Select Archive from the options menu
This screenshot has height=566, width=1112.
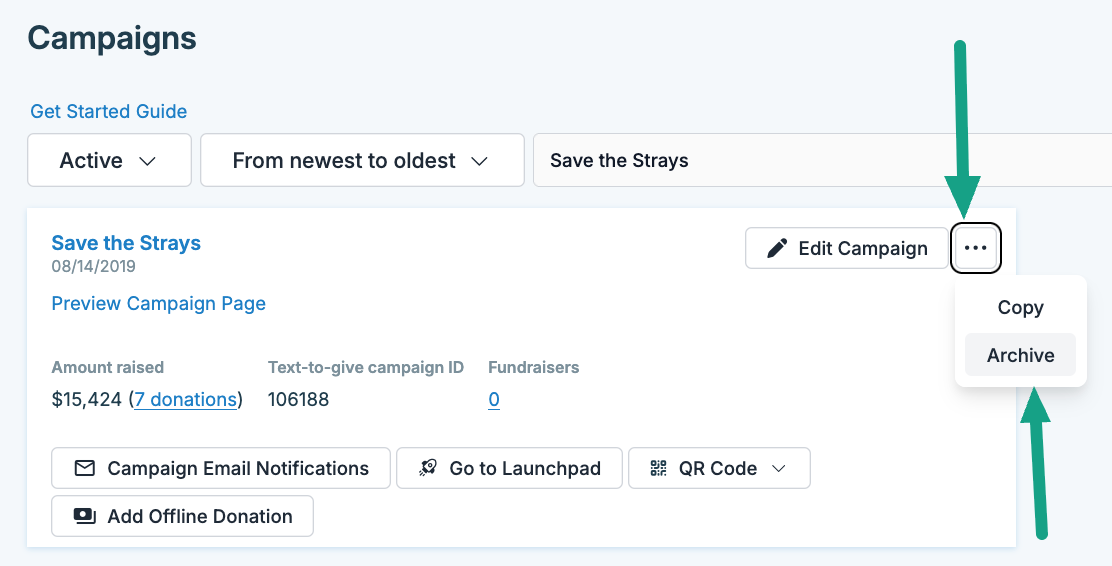(x=1020, y=355)
